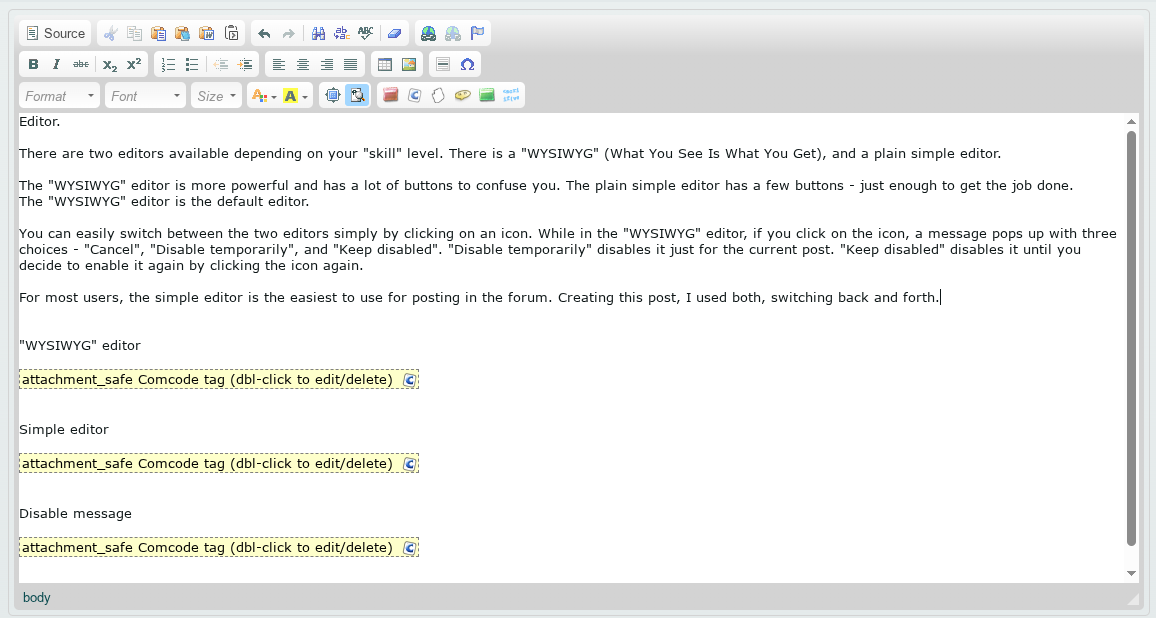Toggle italic formatting
1156x618 pixels.
(x=57, y=65)
